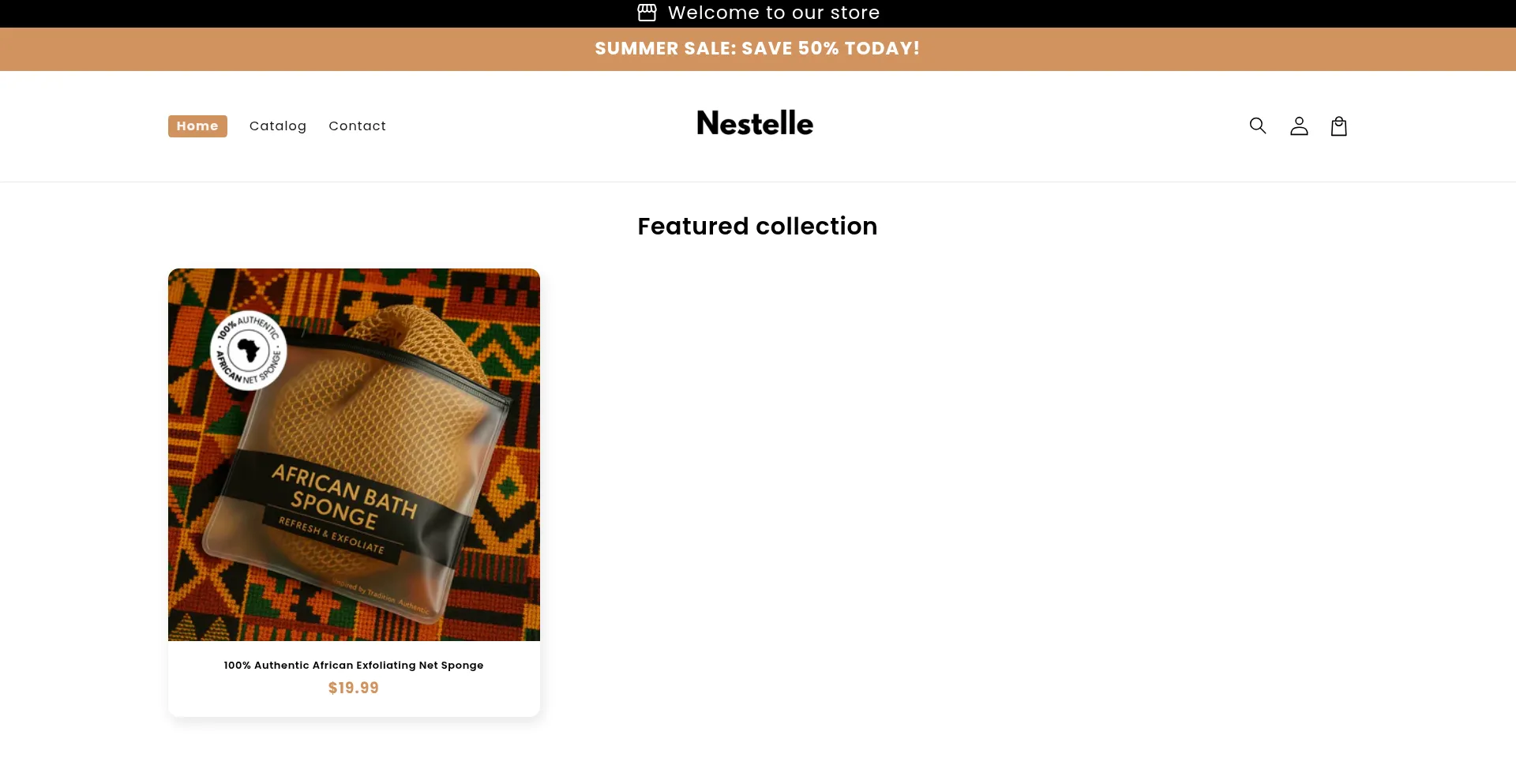Open the Catalog menu item
Screen dimensions: 1516x784
click(x=278, y=126)
